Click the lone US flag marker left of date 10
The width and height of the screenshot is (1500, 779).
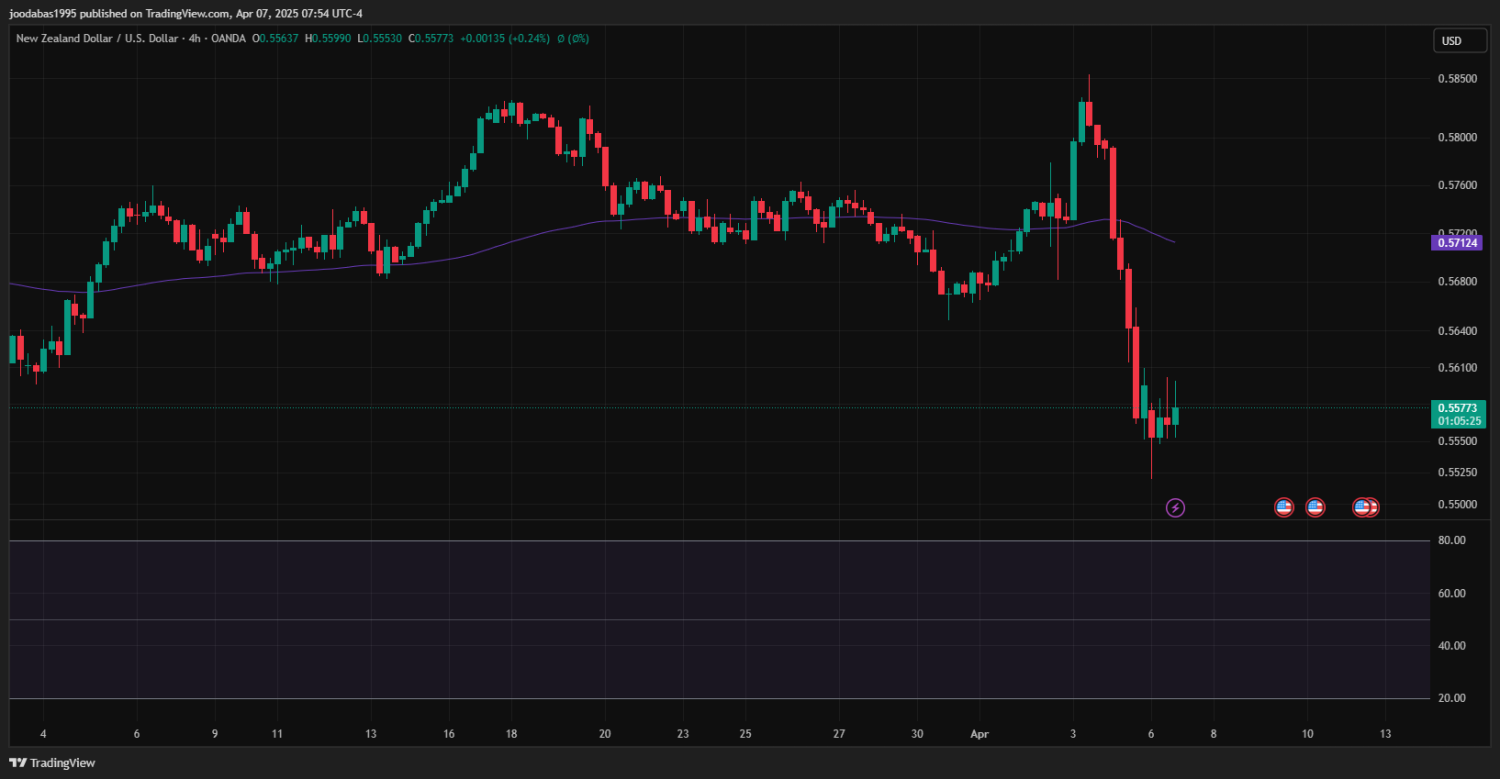1284,508
